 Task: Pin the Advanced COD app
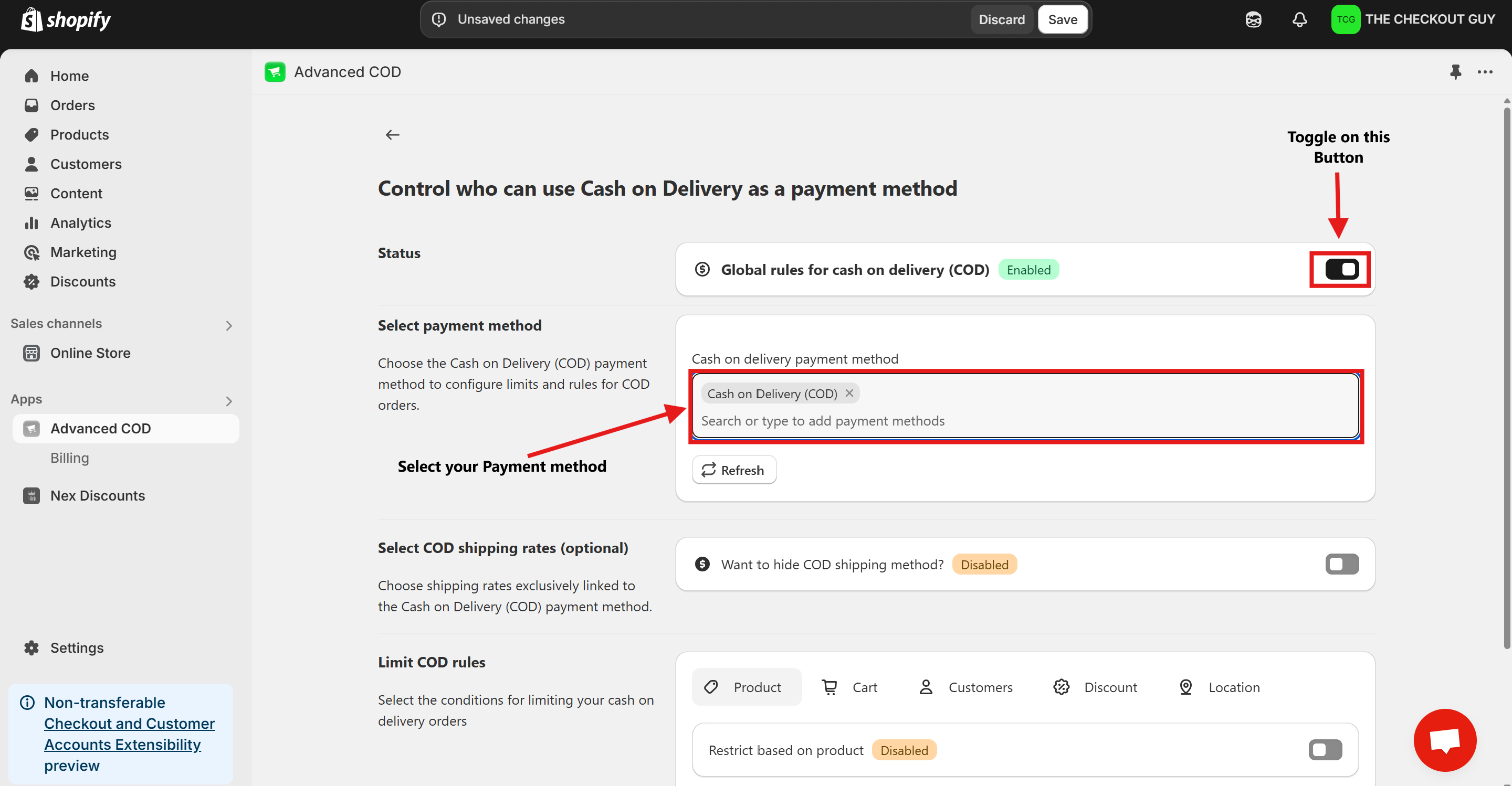[x=1455, y=71]
